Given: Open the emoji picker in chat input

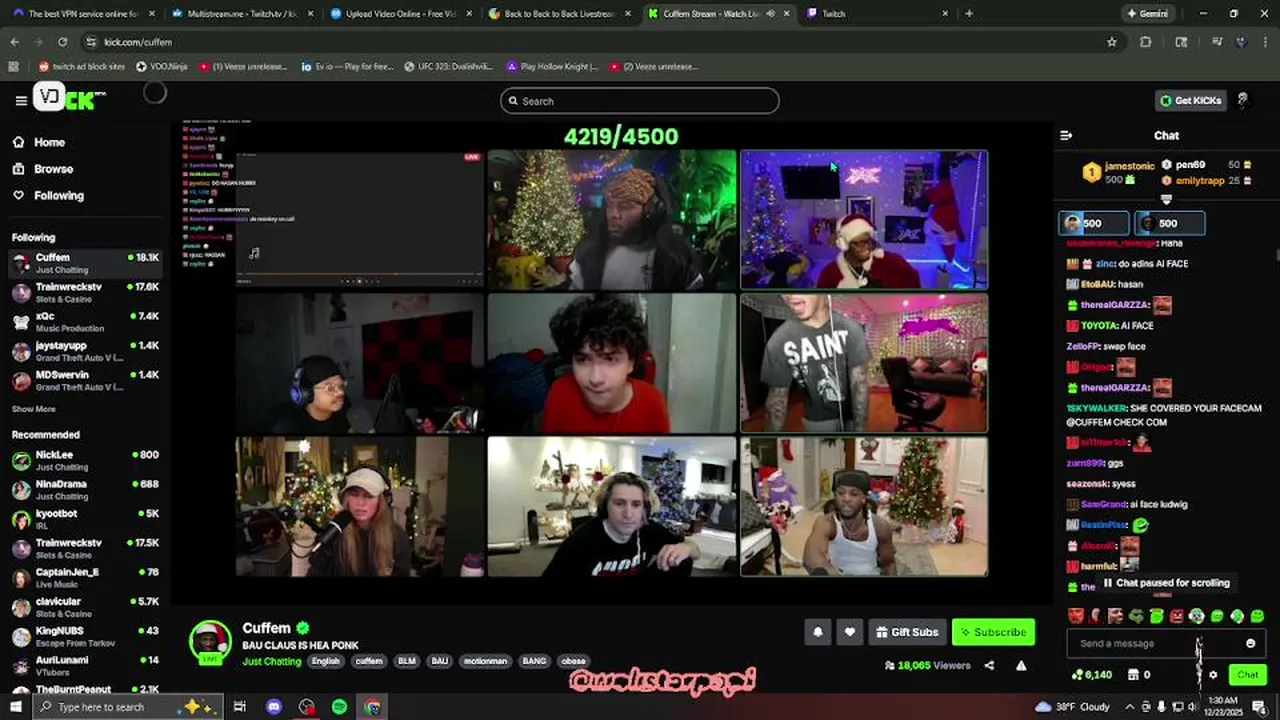Looking at the screenshot, I should pyautogui.click(x=1250, y=643).
